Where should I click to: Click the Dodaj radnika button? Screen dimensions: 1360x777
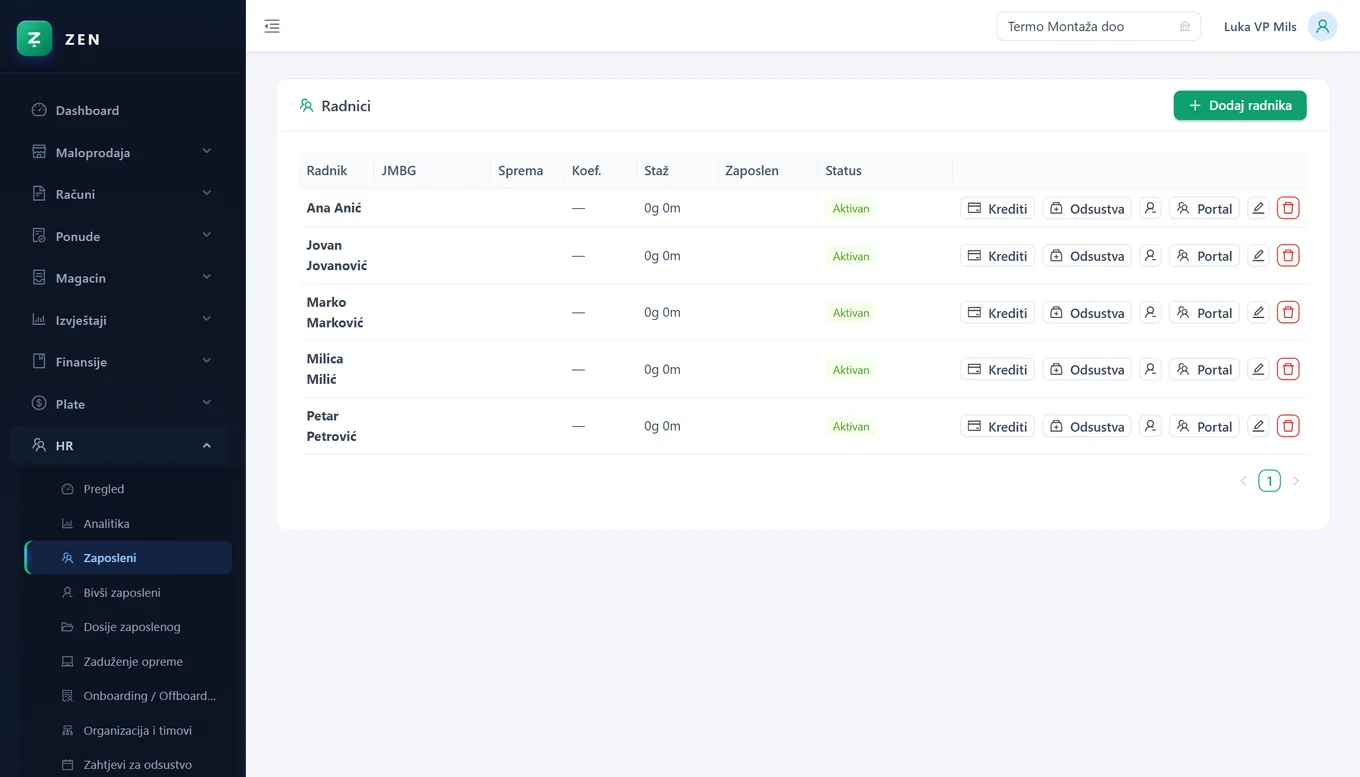1240,105
